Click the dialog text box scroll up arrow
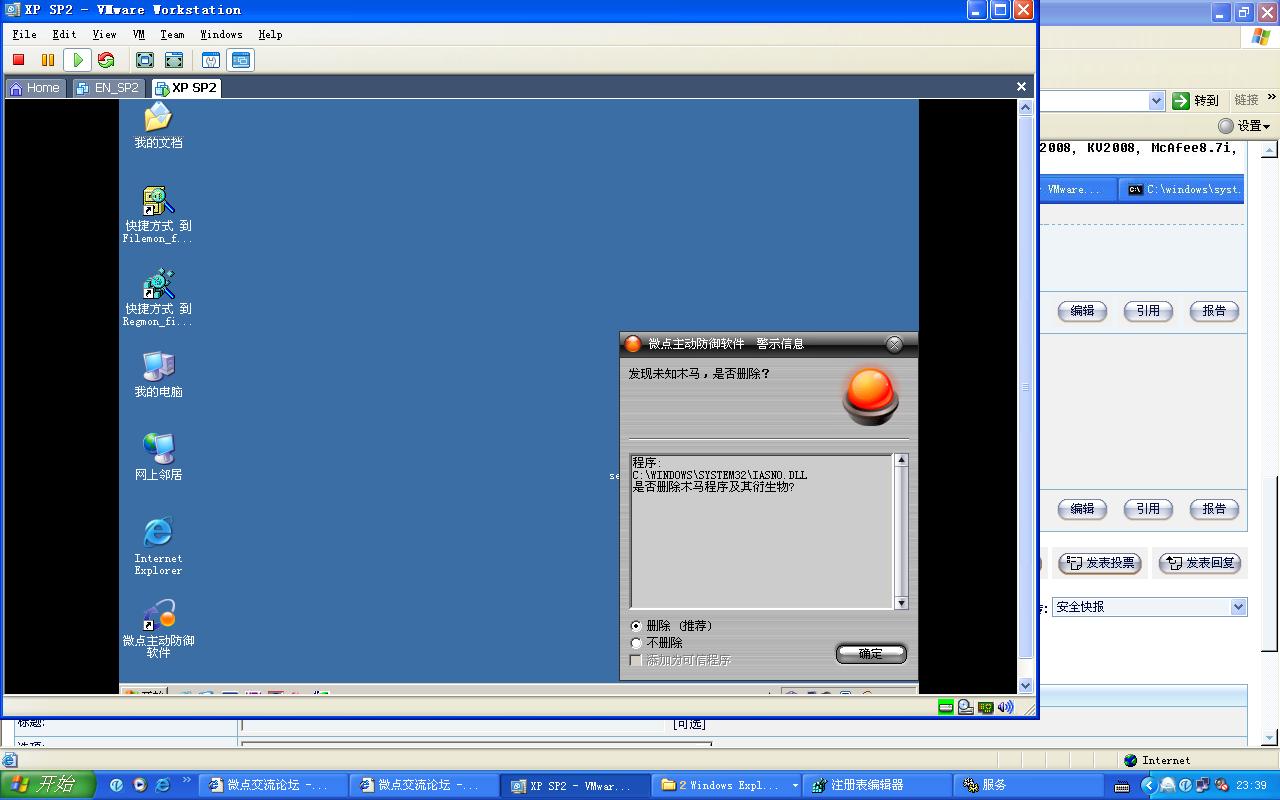This screenshot has height=800, width=1280. pos(901,460)
